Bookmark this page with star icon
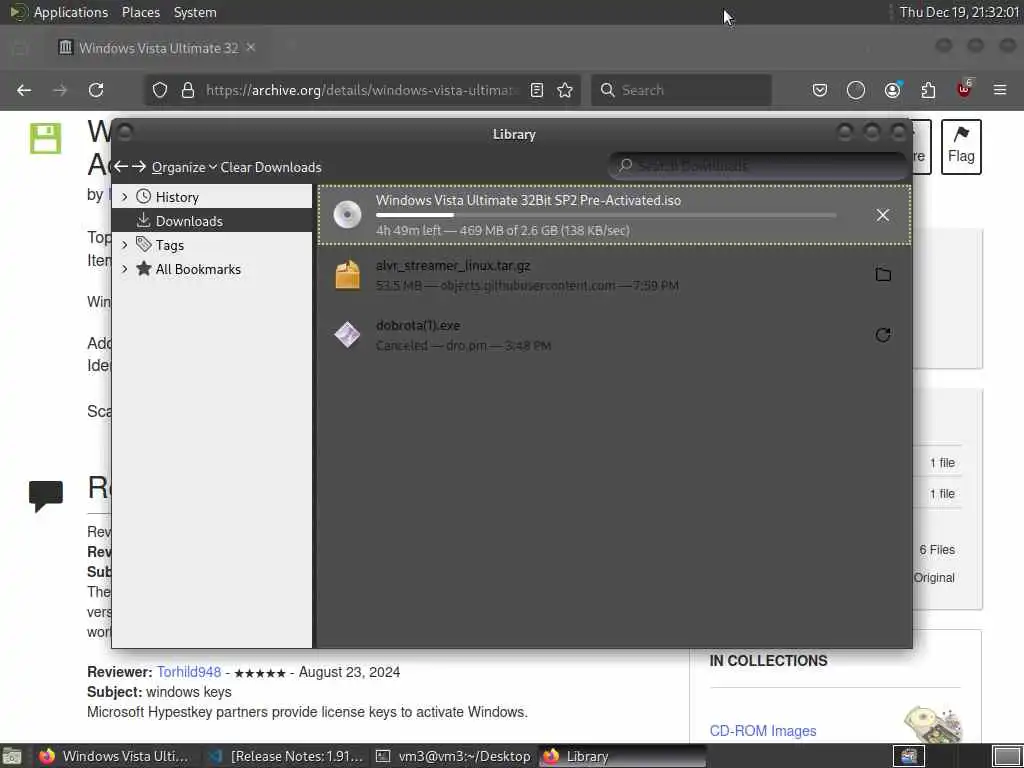Screen dimensions: 1024x768 point(565,90)
